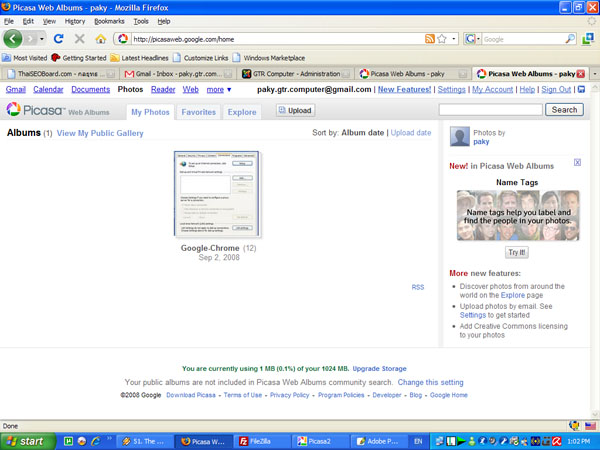The height and width of the screenshot is (450, 600).
Task: Click the Sign Out link
Action: [x=556, y=90]
